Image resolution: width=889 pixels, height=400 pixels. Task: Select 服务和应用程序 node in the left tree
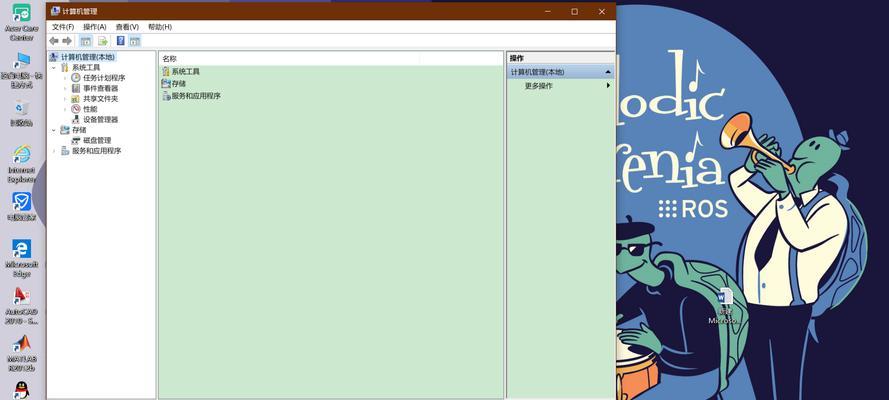tap(91, 151)
